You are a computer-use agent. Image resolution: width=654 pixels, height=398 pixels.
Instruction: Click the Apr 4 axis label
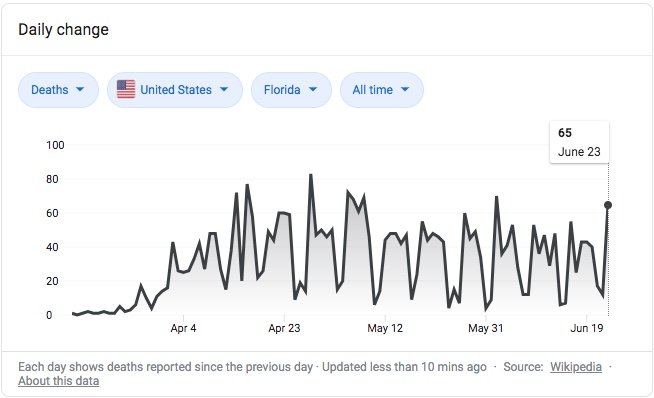183,328
